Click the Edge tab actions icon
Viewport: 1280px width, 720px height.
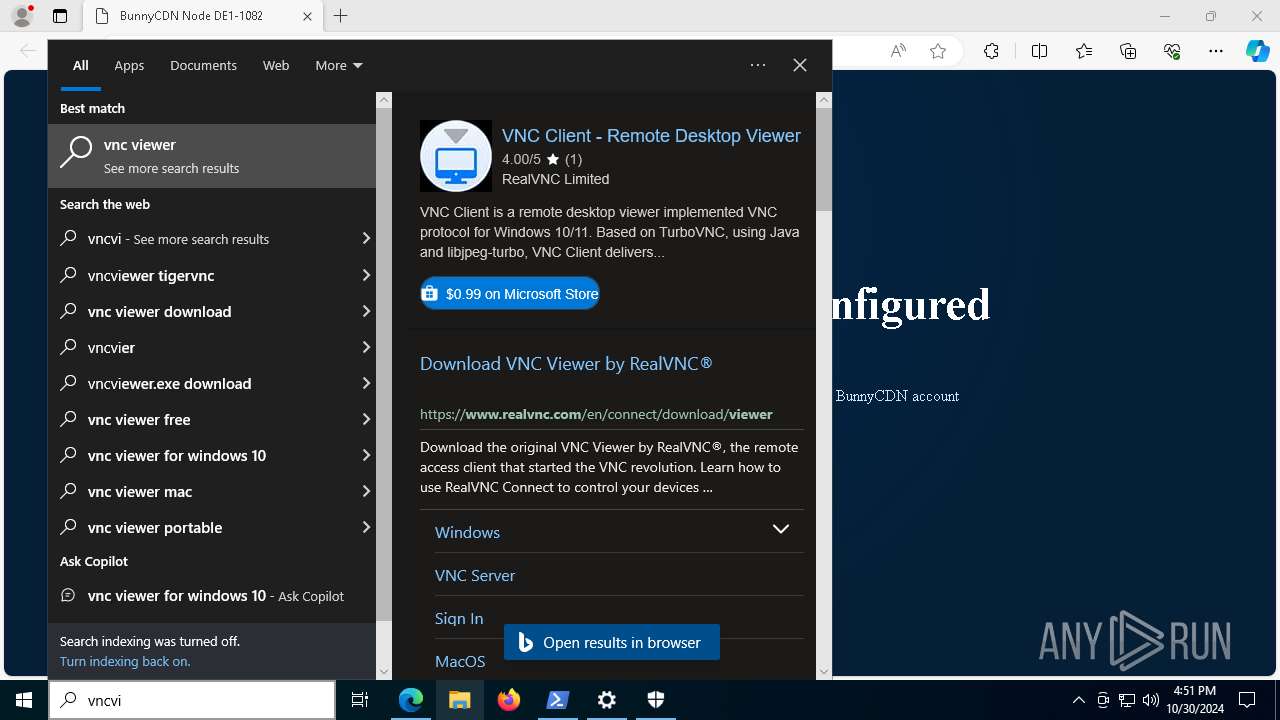click(x=60, y=16)
